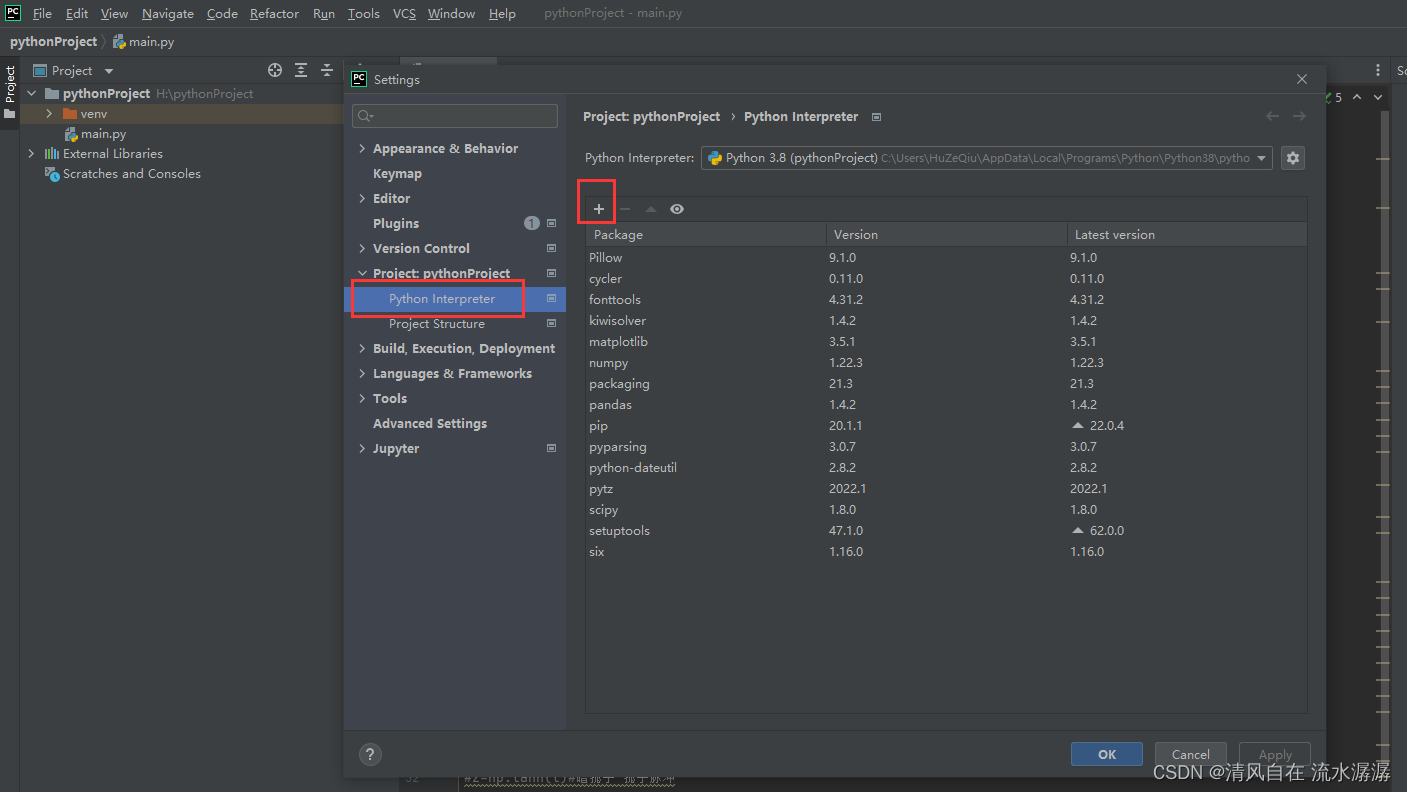
Task: Click collapse all icon in Project panel
Action: (x=327, y=70)
